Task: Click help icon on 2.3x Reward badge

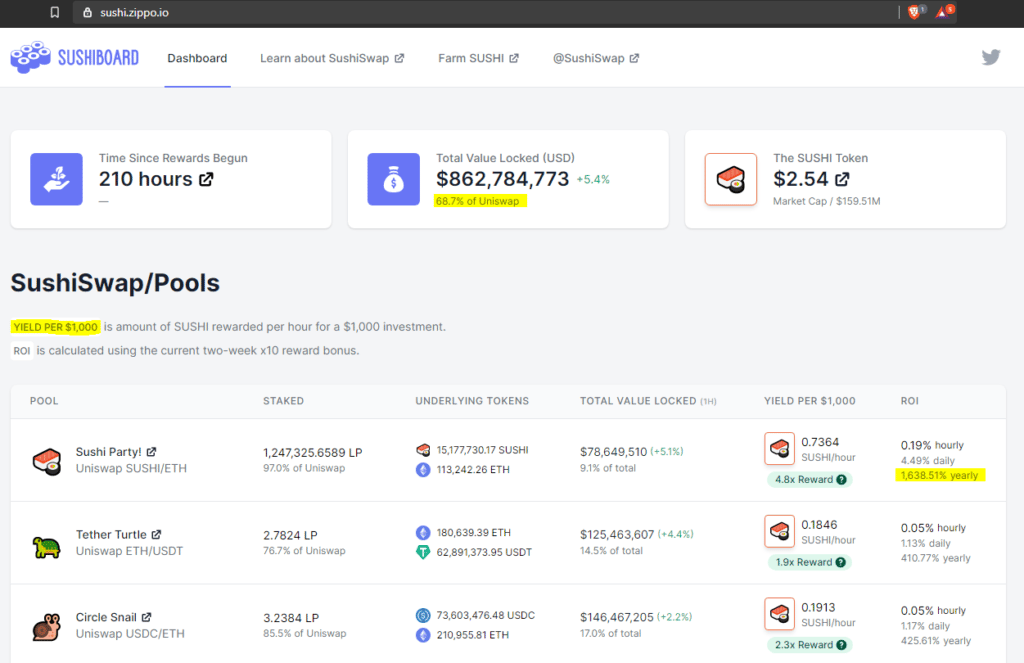Action: pos(842,645)
